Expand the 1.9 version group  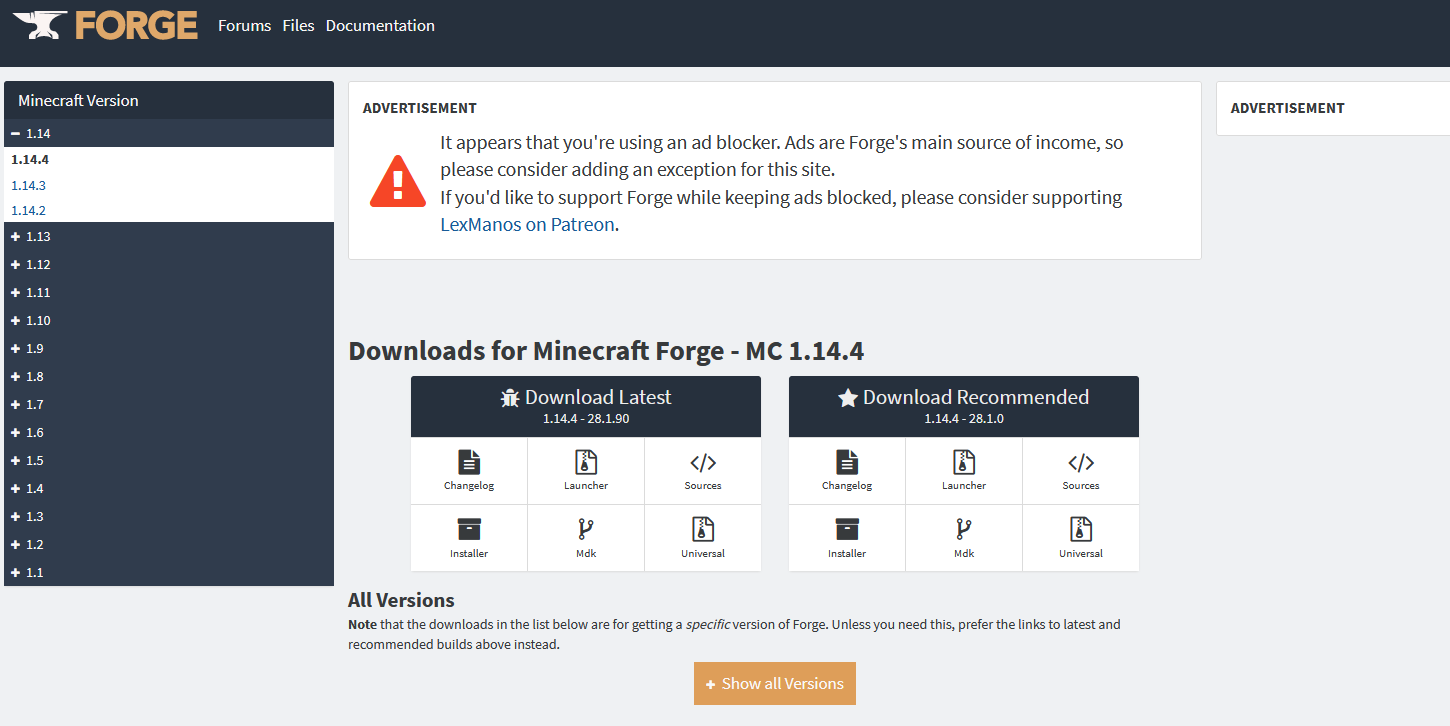coord(169,348)
